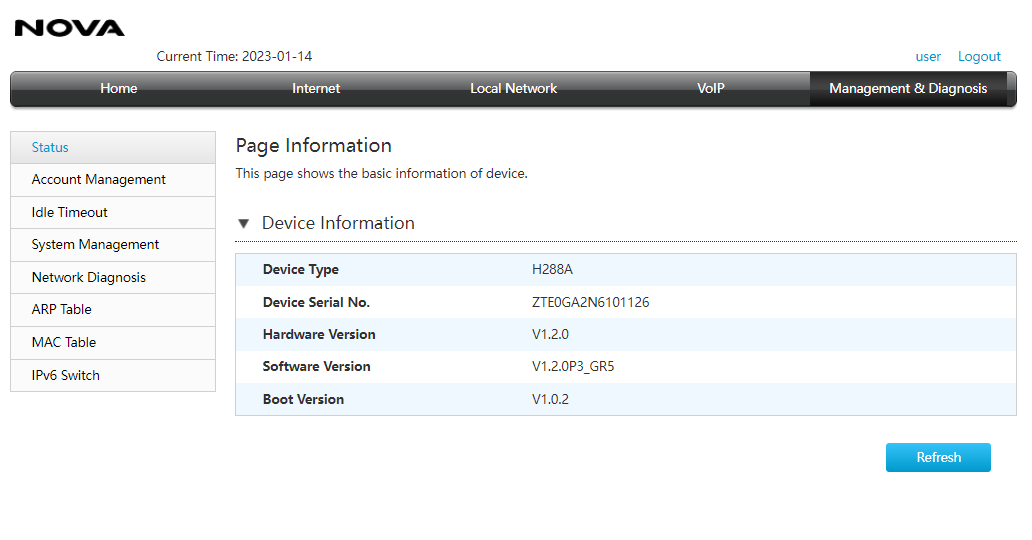Open the IPv6 Switch page
Screen dimensions: 1032x540
tap(113, 376)
